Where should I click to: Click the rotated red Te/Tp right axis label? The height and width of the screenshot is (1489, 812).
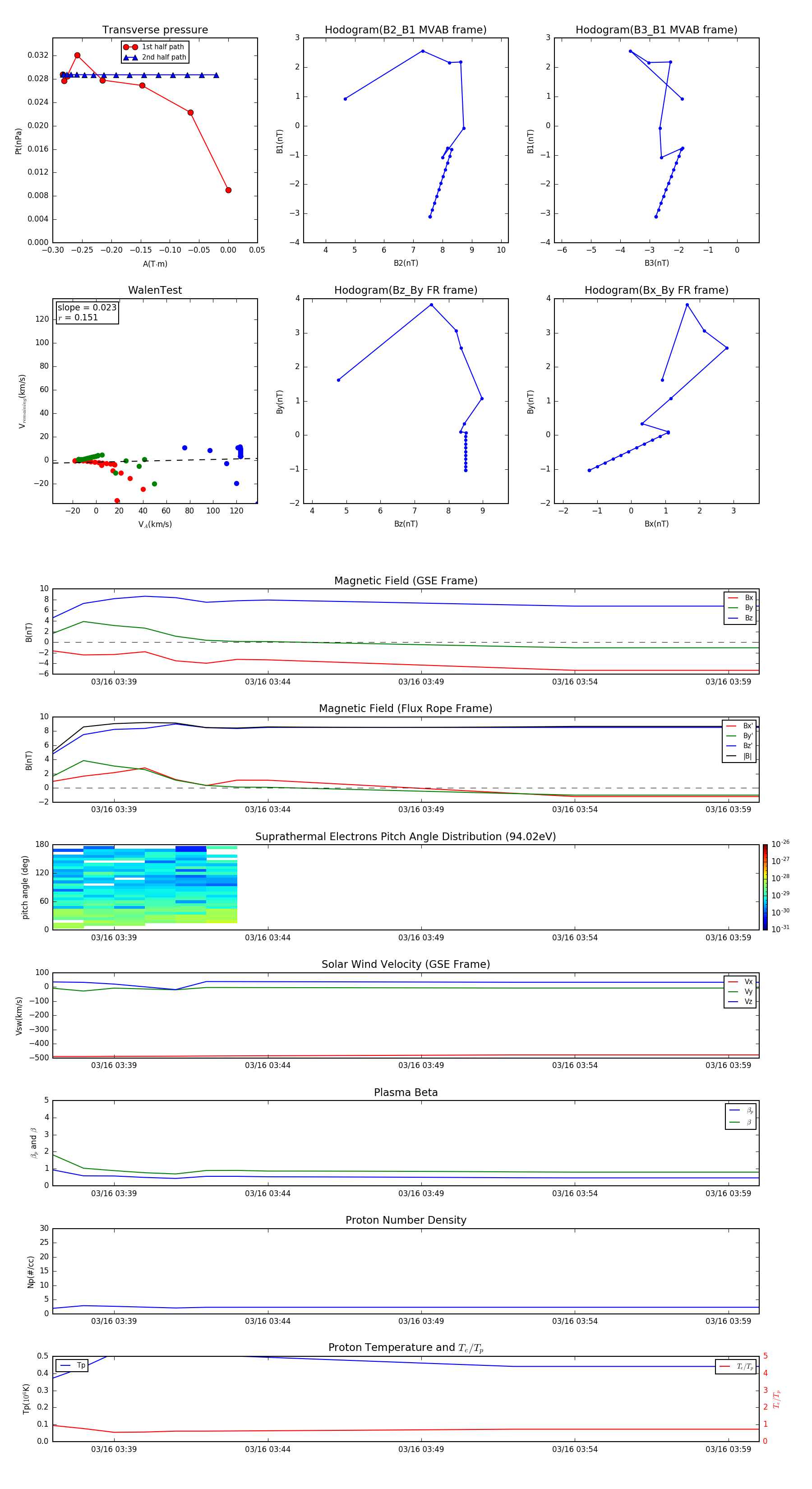(776, 1399)
